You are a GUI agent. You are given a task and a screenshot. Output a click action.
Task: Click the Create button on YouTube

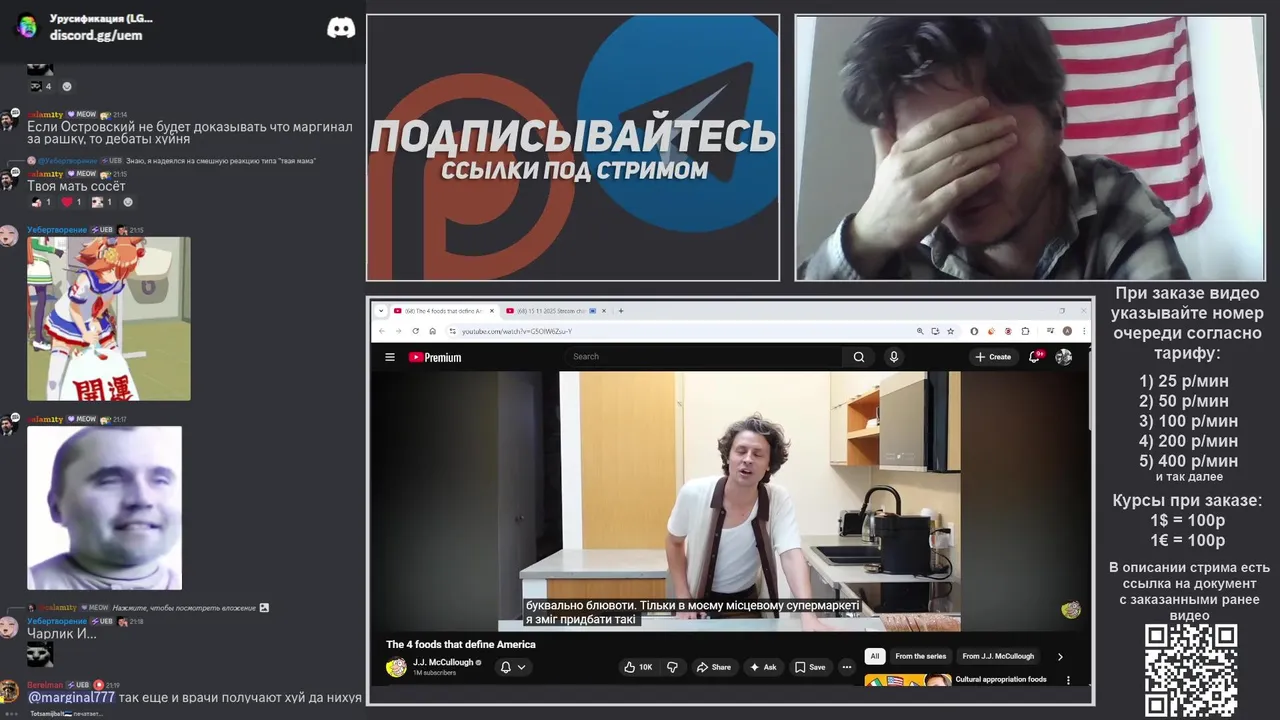point(993,357)
